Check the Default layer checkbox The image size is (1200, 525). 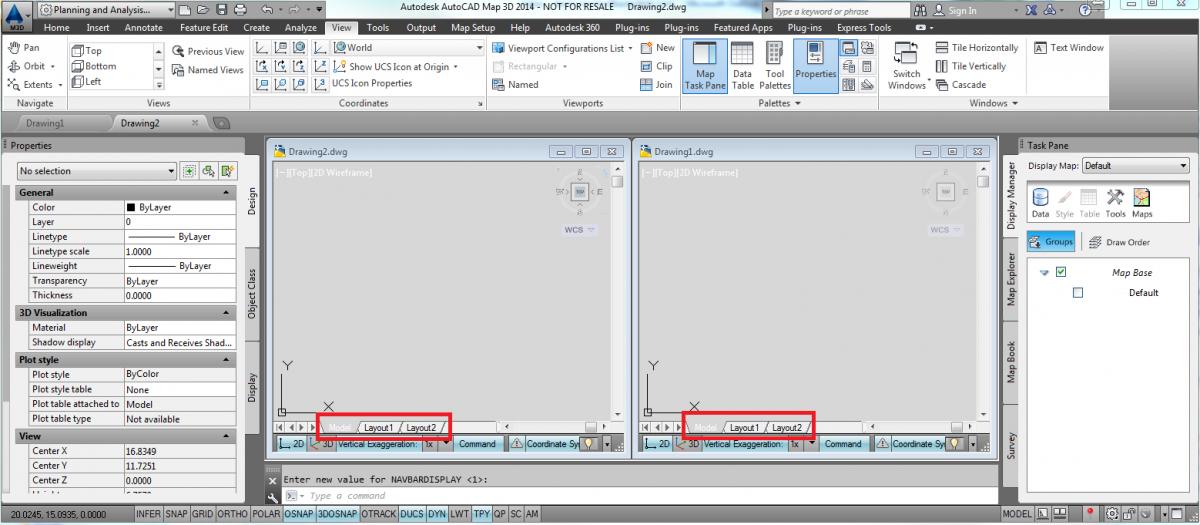point(1078,293)
